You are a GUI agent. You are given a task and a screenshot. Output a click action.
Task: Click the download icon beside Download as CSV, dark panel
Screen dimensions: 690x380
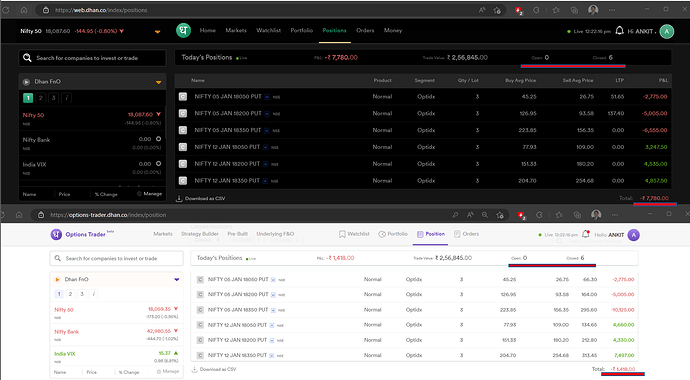click(x=179, y=198)
